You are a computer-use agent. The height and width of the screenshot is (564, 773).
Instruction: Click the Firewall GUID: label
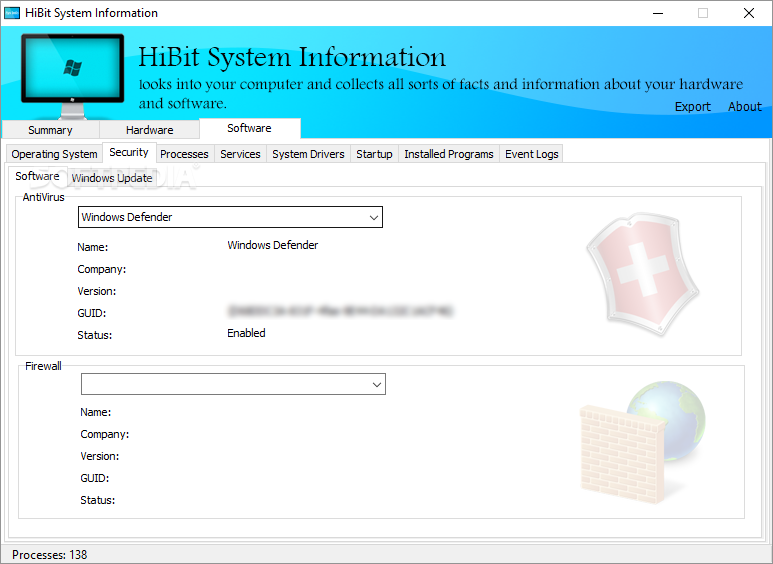point(95,478)
